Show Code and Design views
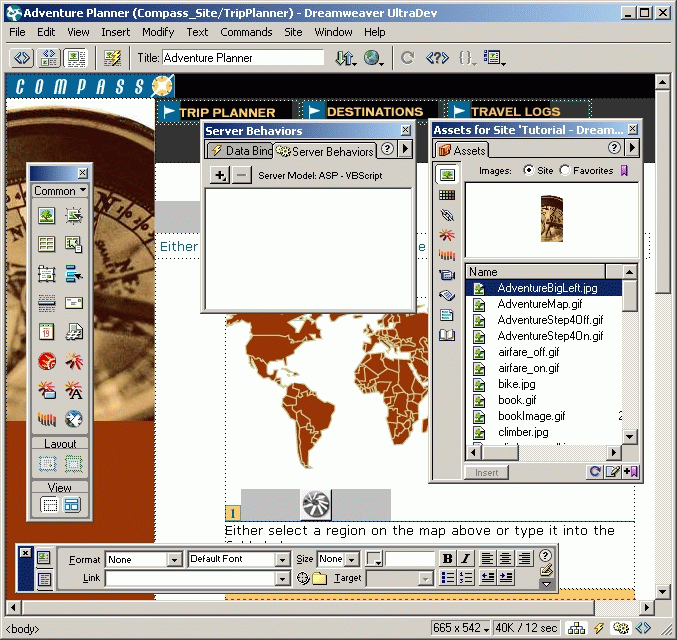 coord(49,58)
